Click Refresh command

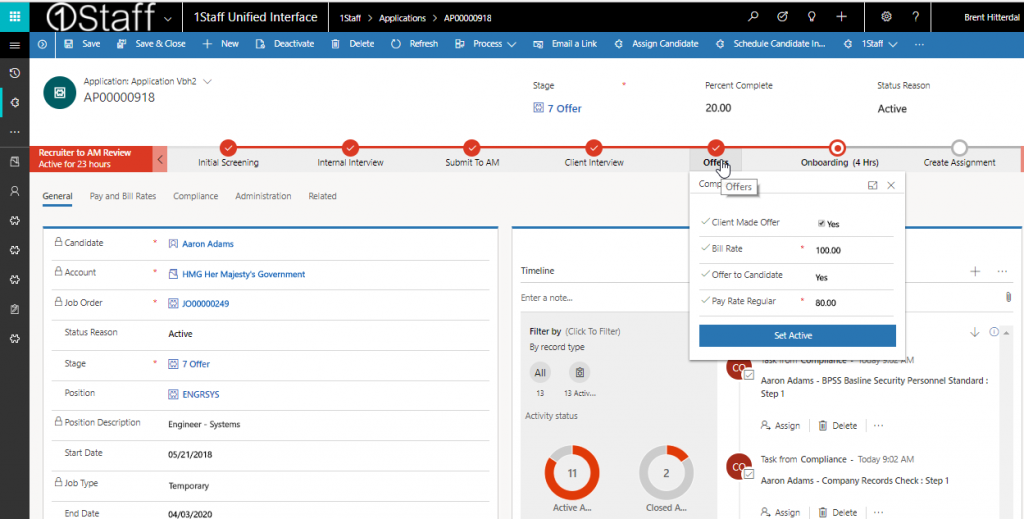415,44
